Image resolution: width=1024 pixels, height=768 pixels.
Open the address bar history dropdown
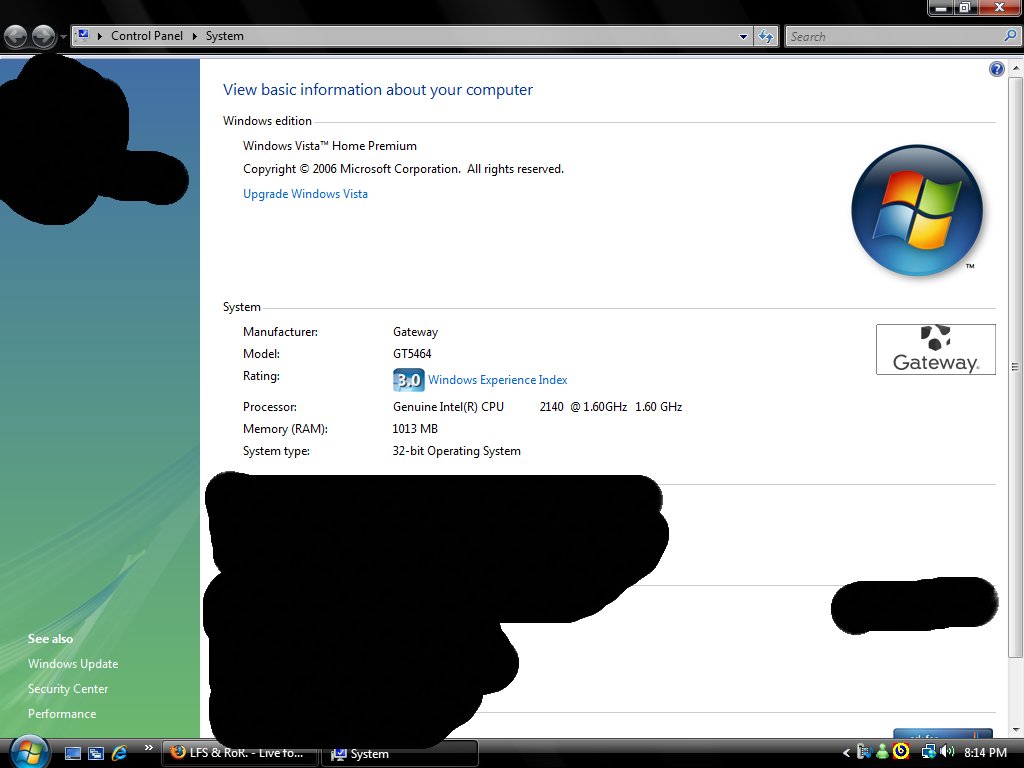pos(743,37)
